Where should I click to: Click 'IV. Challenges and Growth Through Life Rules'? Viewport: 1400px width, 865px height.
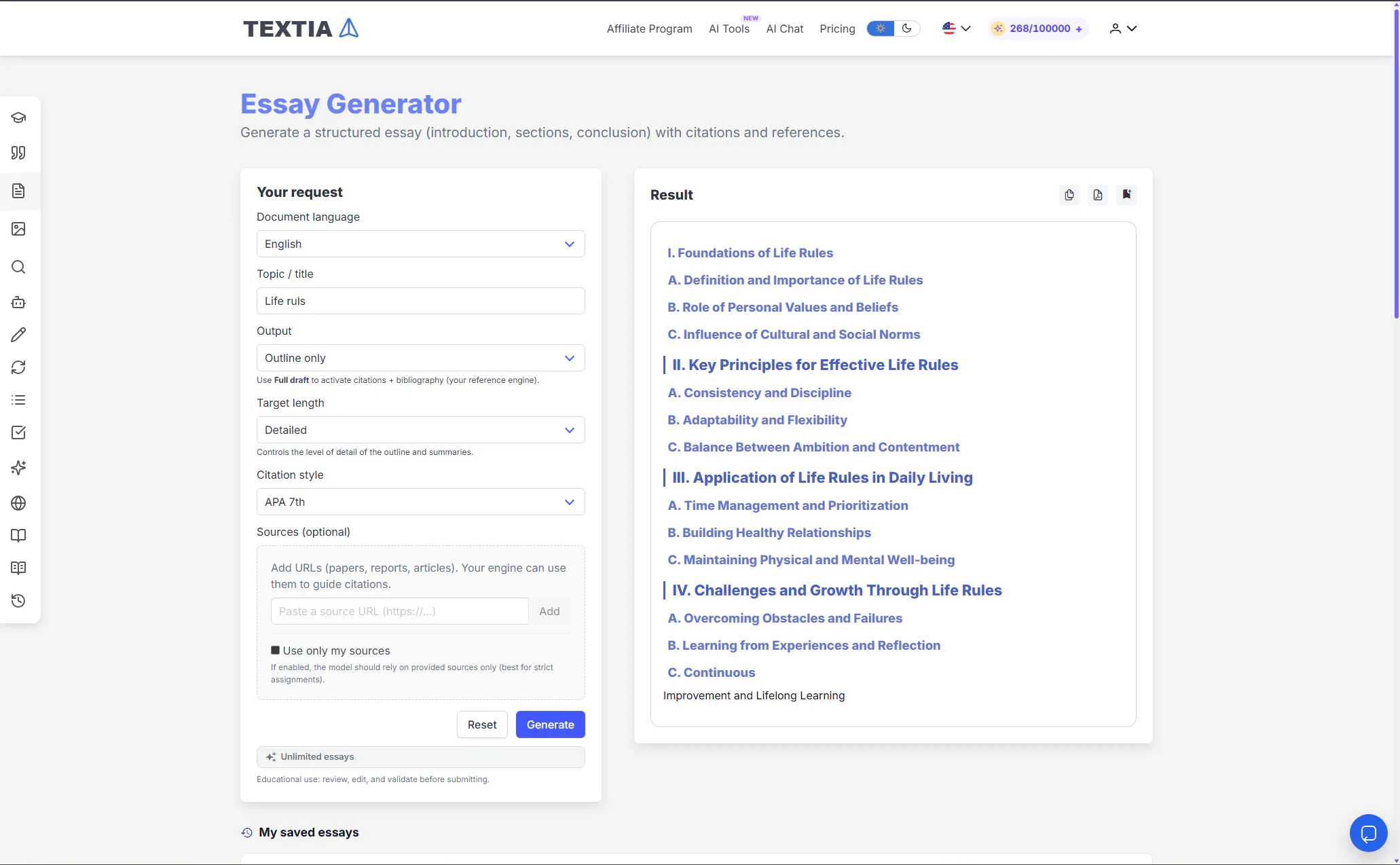(836, 590)
